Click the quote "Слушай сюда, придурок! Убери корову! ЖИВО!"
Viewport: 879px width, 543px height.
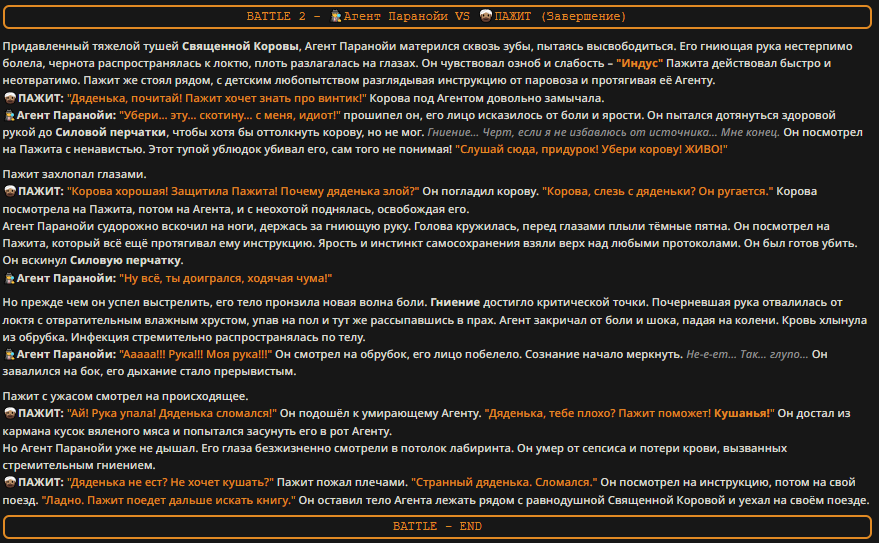tap(591, 150)
